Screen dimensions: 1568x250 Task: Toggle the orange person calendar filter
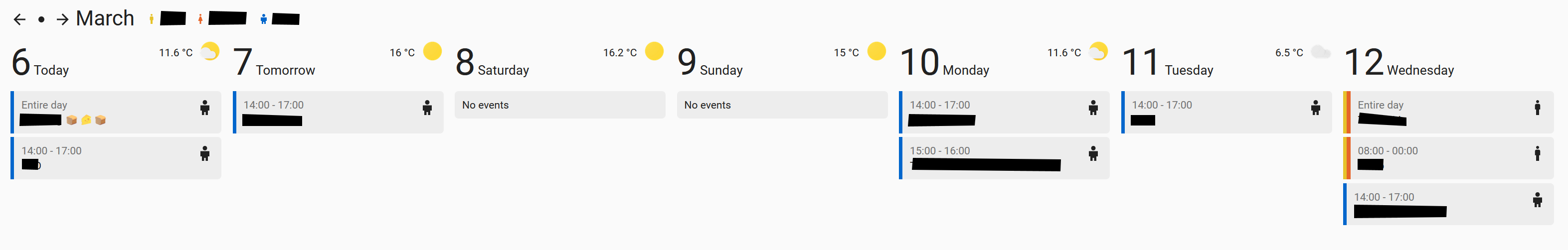click(x=199, y=19)
